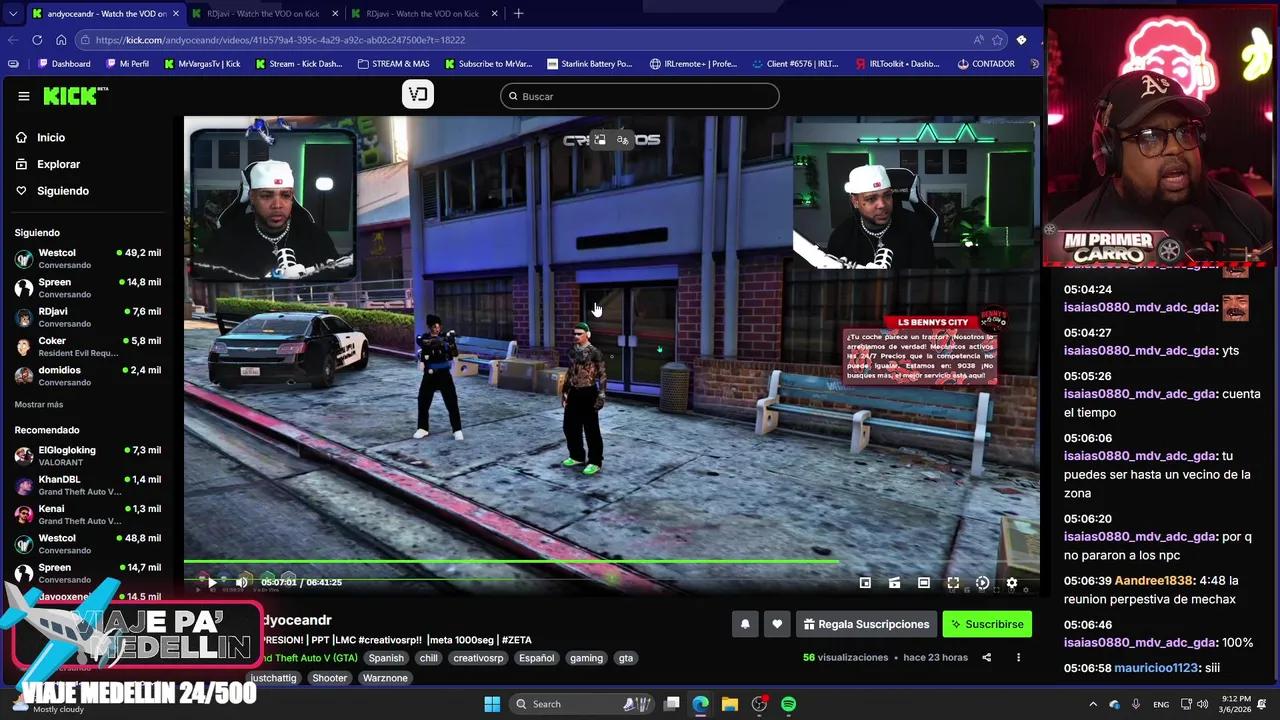Click the chill tag

click(429, 658)
